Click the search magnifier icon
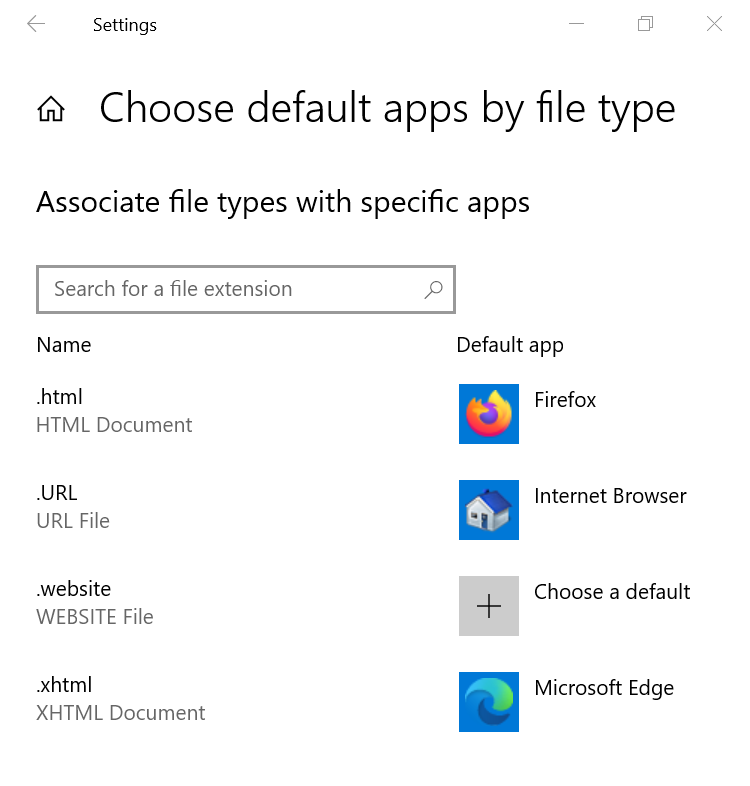This screenshot has width=750, height=786. pyautogui.click(x=433, y=289)
